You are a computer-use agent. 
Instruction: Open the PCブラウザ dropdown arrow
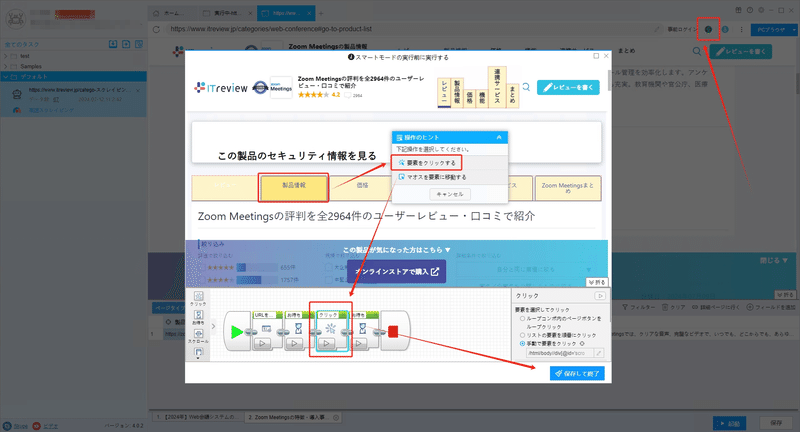(x=793, y=30)
